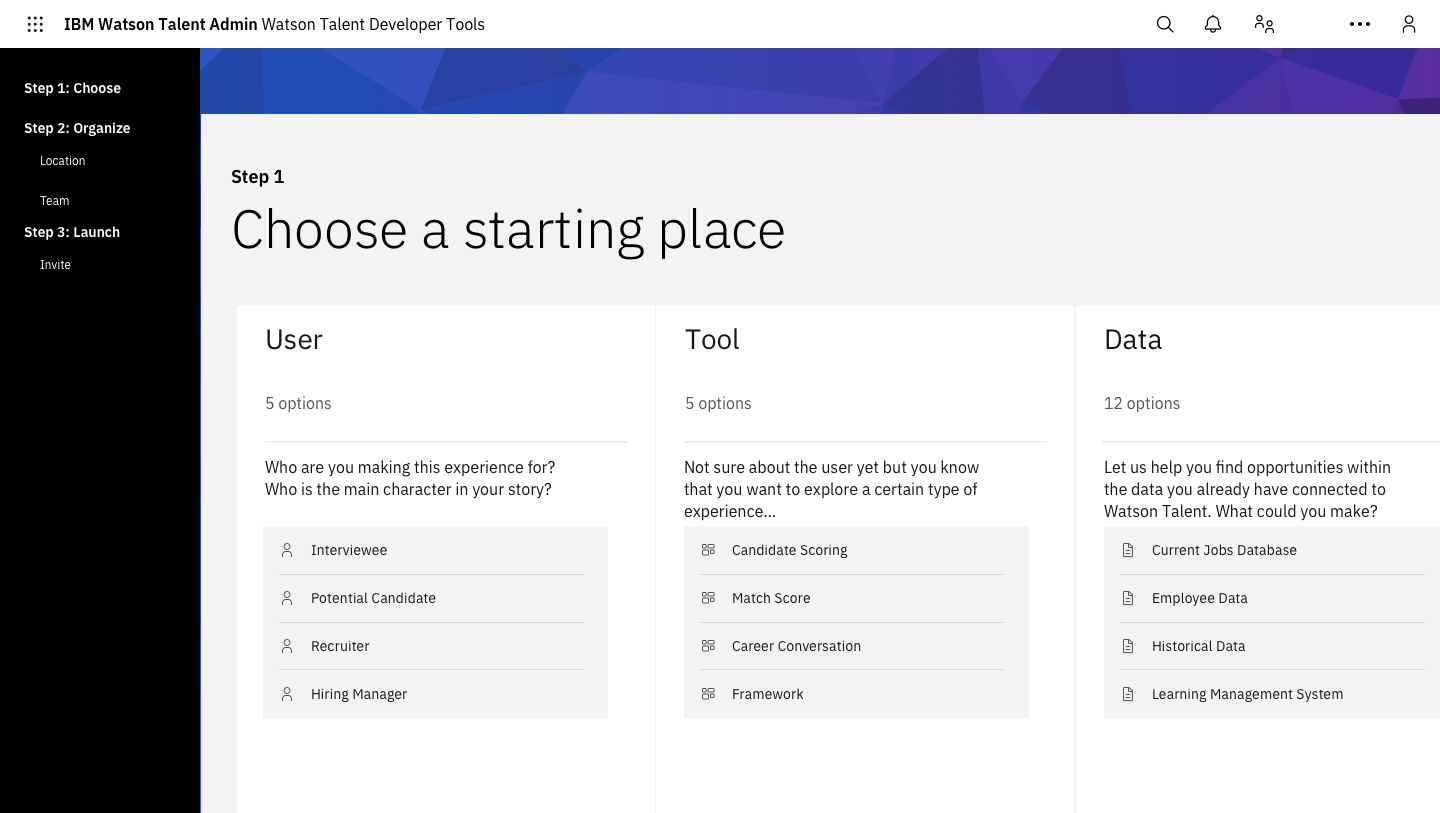
Task: Select the Potential Candidate user option
Action: (x=435, y=598)
